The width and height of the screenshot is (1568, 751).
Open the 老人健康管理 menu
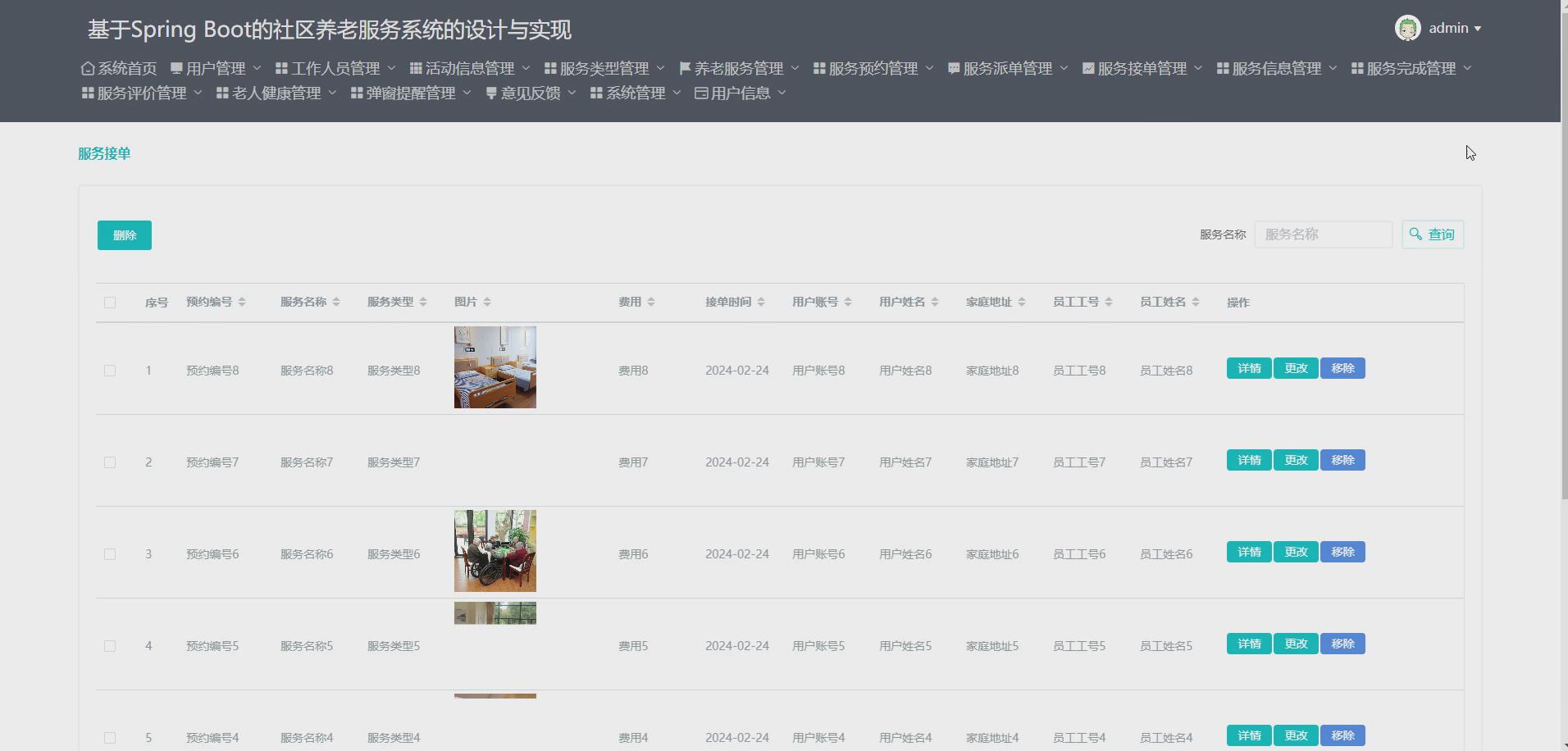click(276, 93)
